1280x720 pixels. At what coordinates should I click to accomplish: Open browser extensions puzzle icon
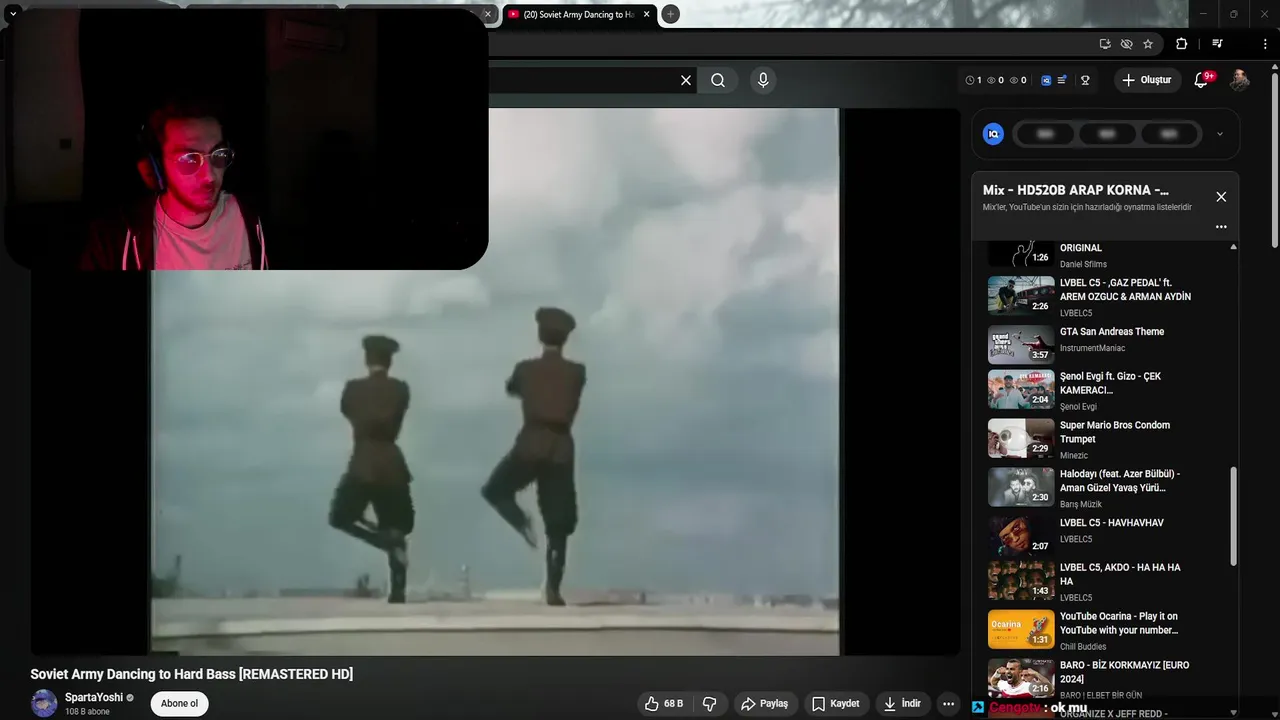[x=1181, y=44]
